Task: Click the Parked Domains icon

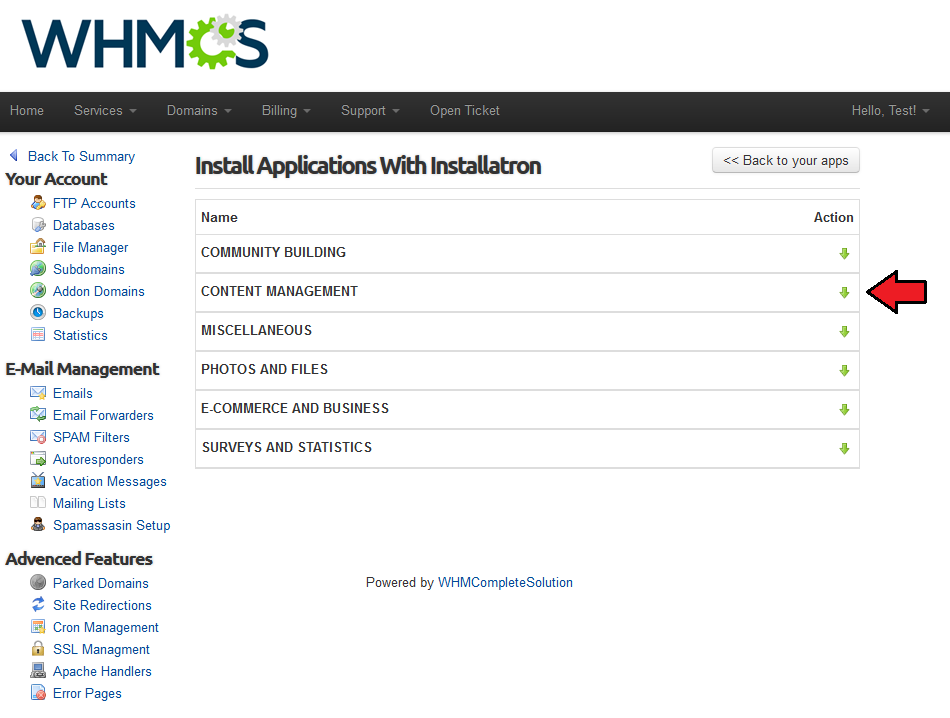Action: click(x=38, y=582)
